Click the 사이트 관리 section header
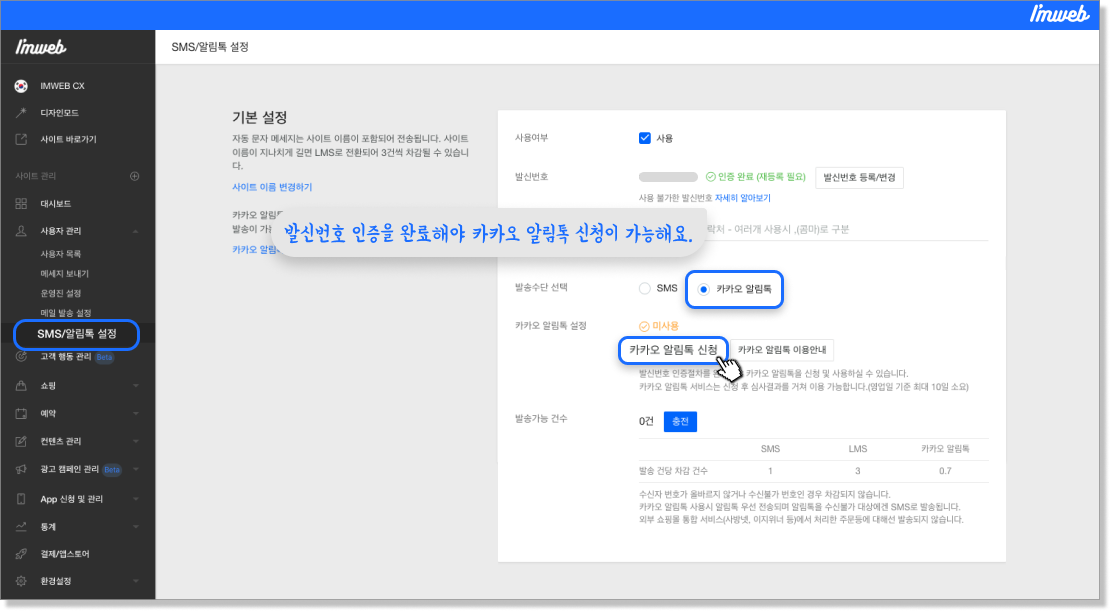Image resolution: width=1110 pixels, height=611 pixels. tap(36, 176)
